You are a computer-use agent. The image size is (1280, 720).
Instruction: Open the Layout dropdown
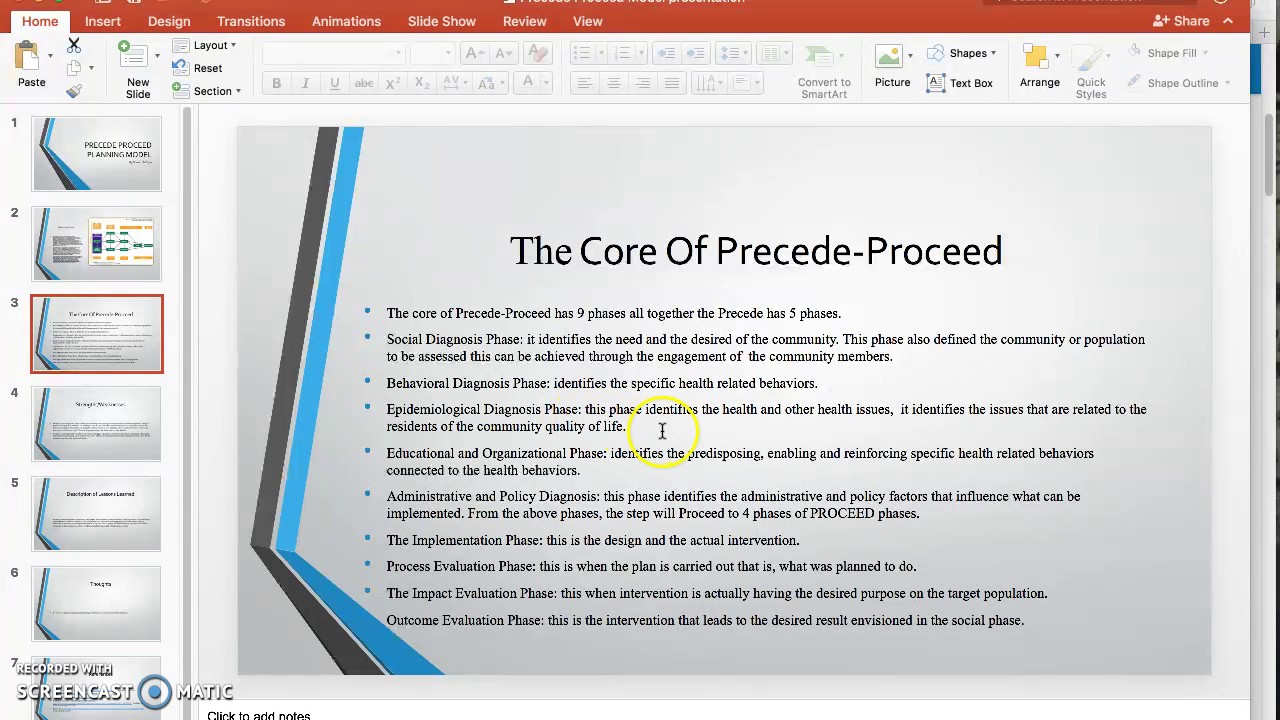point(205,45)
